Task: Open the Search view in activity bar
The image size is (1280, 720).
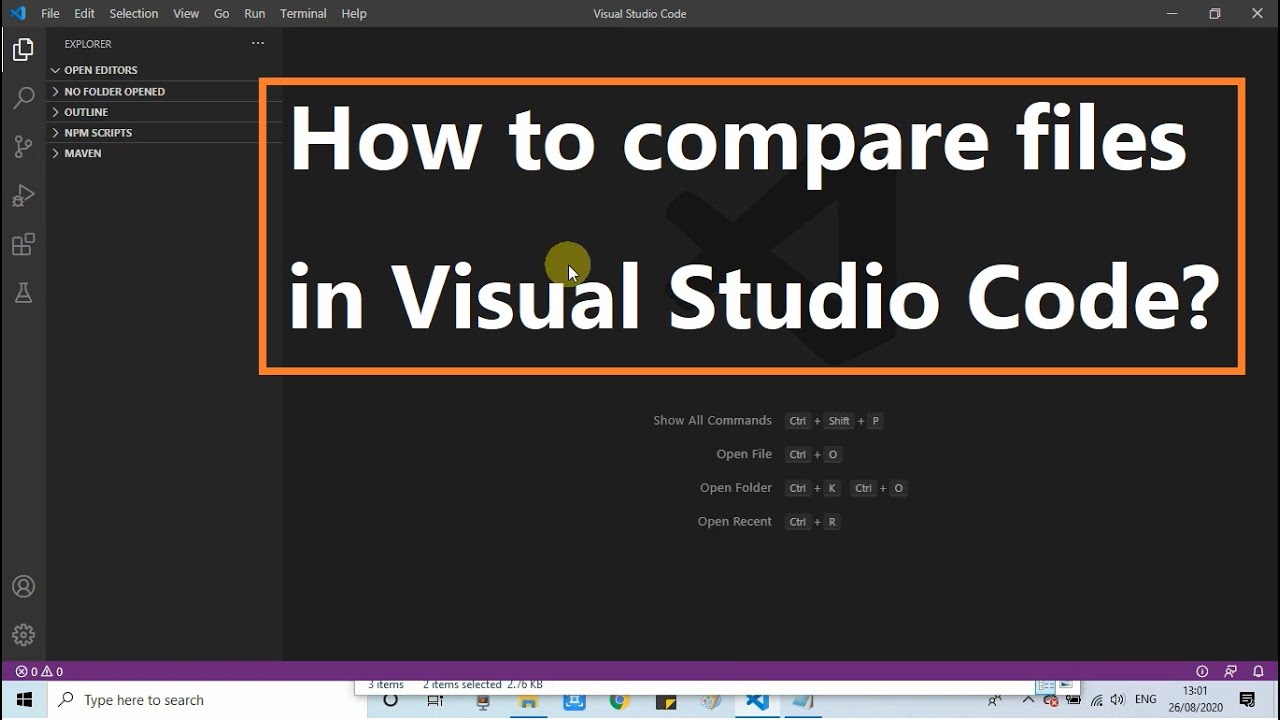Action: [23, 98]
